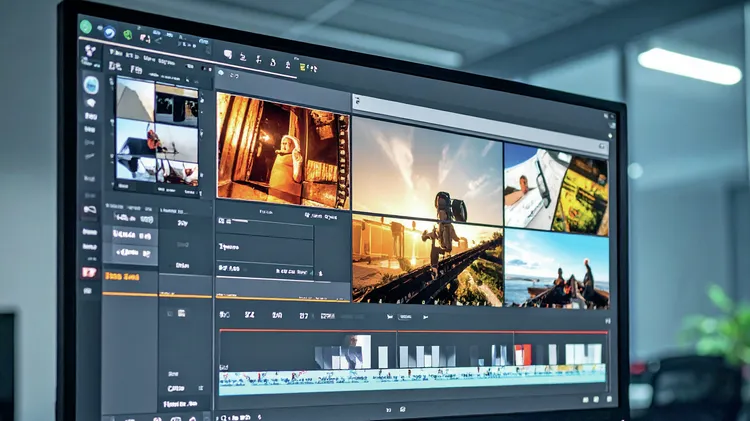750x421 pixels.
Task: Select the railway-track runner viewer pane
Action: tap(428, 259)
